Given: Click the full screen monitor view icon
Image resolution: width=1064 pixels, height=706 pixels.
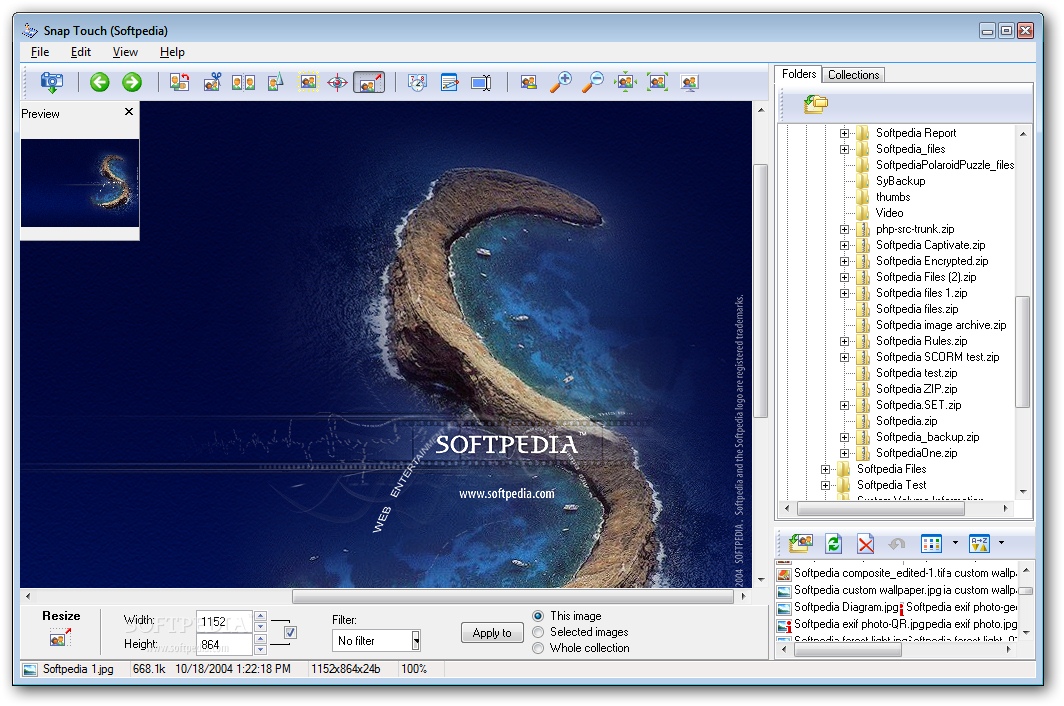Looking at the screenshot, I should tap(689, 83).
